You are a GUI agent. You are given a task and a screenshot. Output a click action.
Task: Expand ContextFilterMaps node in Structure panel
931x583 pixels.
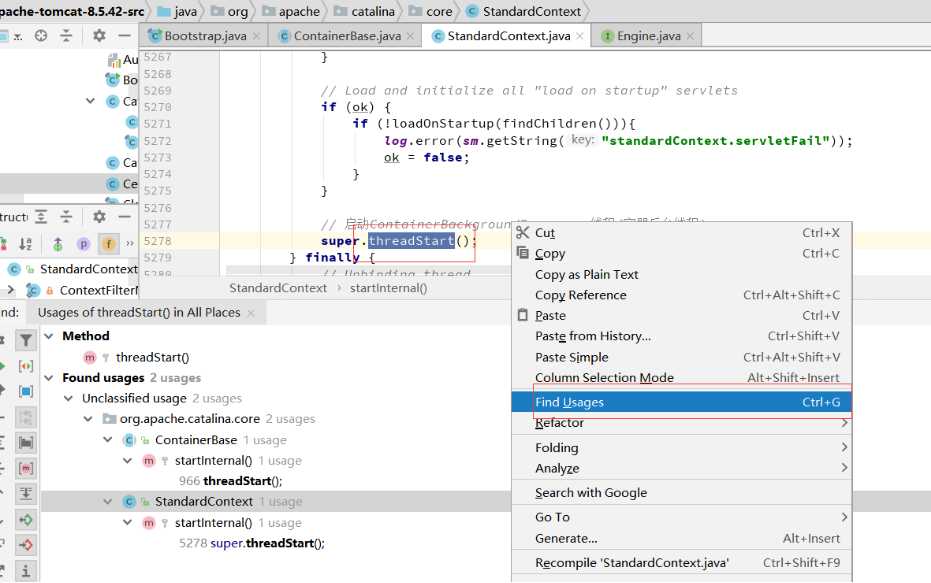click(x=10, y=290)
